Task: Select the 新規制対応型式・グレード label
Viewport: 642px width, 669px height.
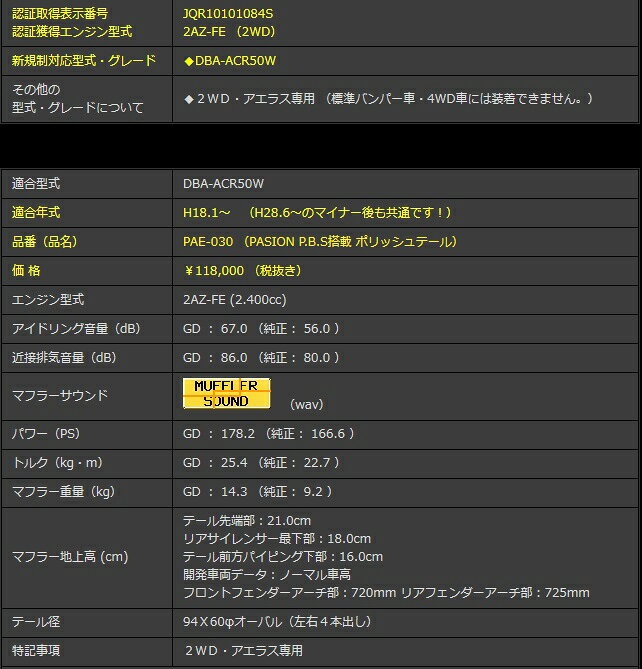Action: coord(84,61)
